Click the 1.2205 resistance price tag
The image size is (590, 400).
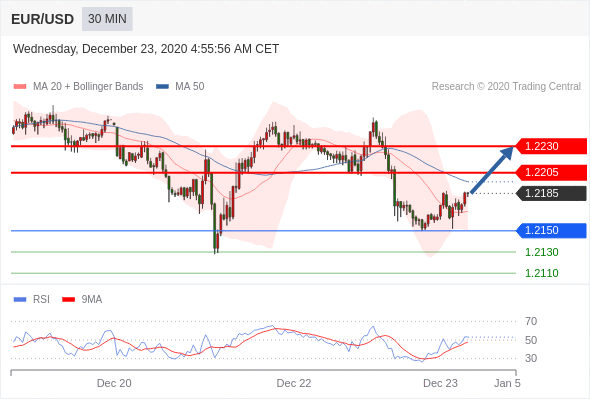click(x=551, y=173)
